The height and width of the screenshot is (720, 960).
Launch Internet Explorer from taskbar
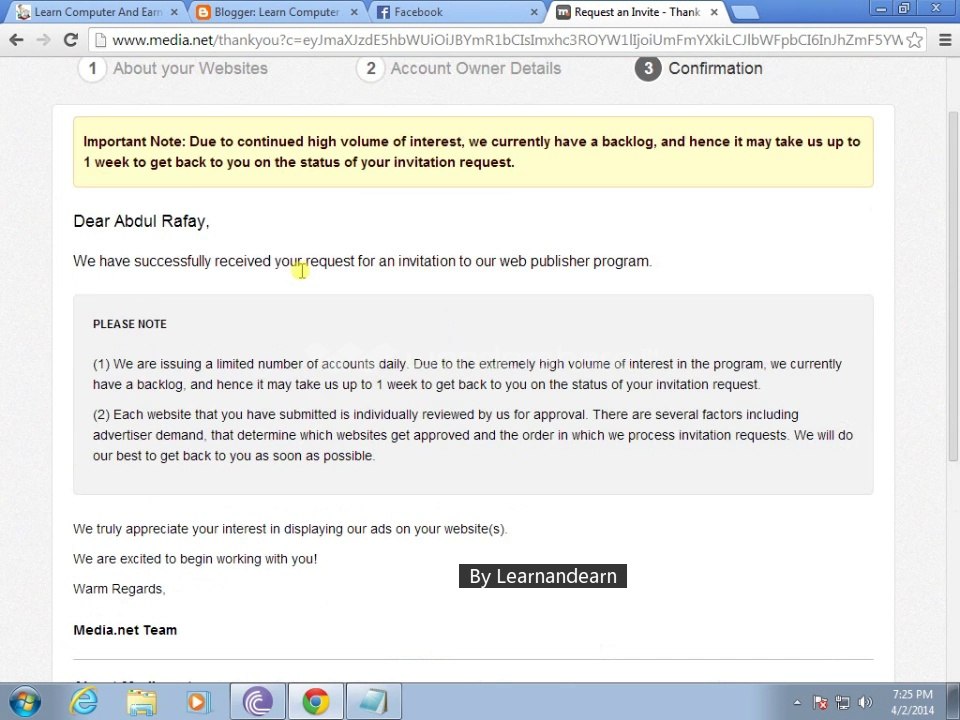point(84,702)
